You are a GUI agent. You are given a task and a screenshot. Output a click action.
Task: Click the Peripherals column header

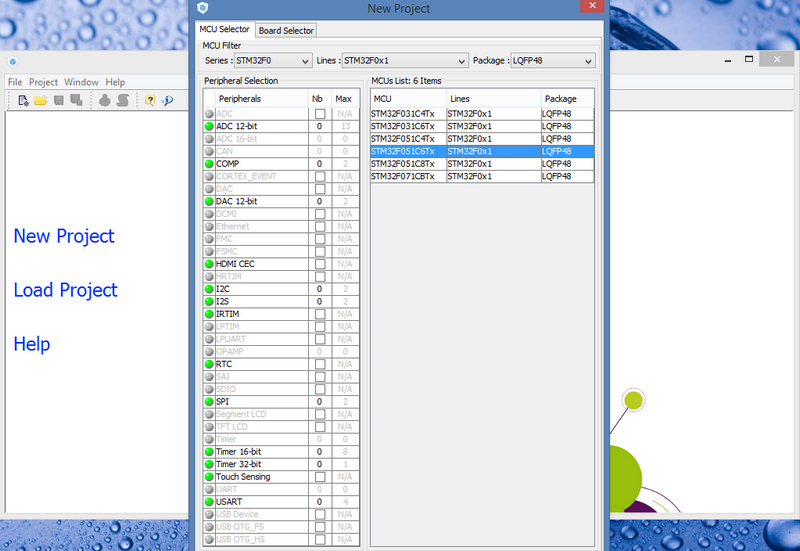262,98
